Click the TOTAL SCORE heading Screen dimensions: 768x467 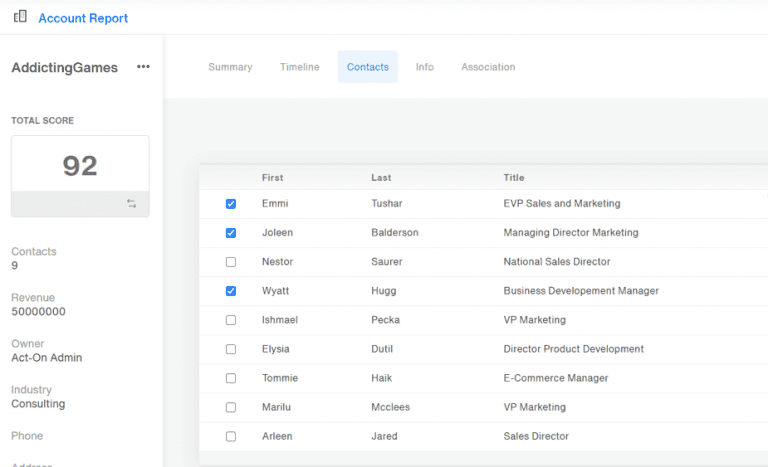tap(43, 121)
